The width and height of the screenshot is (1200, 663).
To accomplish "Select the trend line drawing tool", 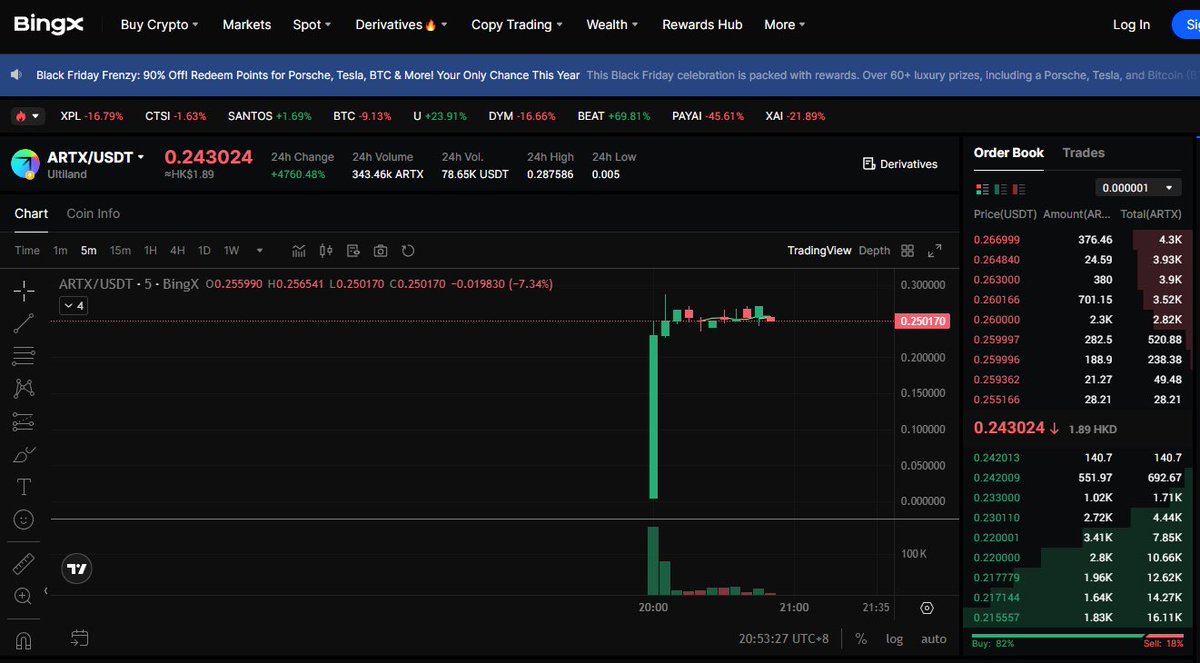I will (x=24, y=323).
